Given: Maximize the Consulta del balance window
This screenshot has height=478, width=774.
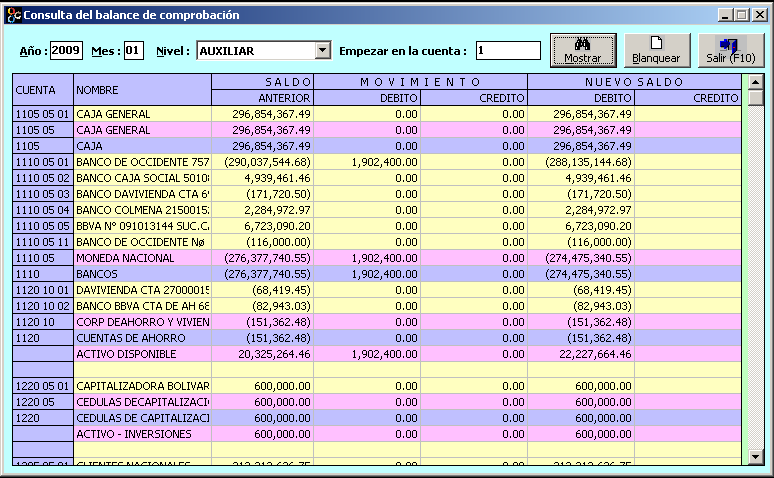Looking at the screenshot, I should (741, 15).
